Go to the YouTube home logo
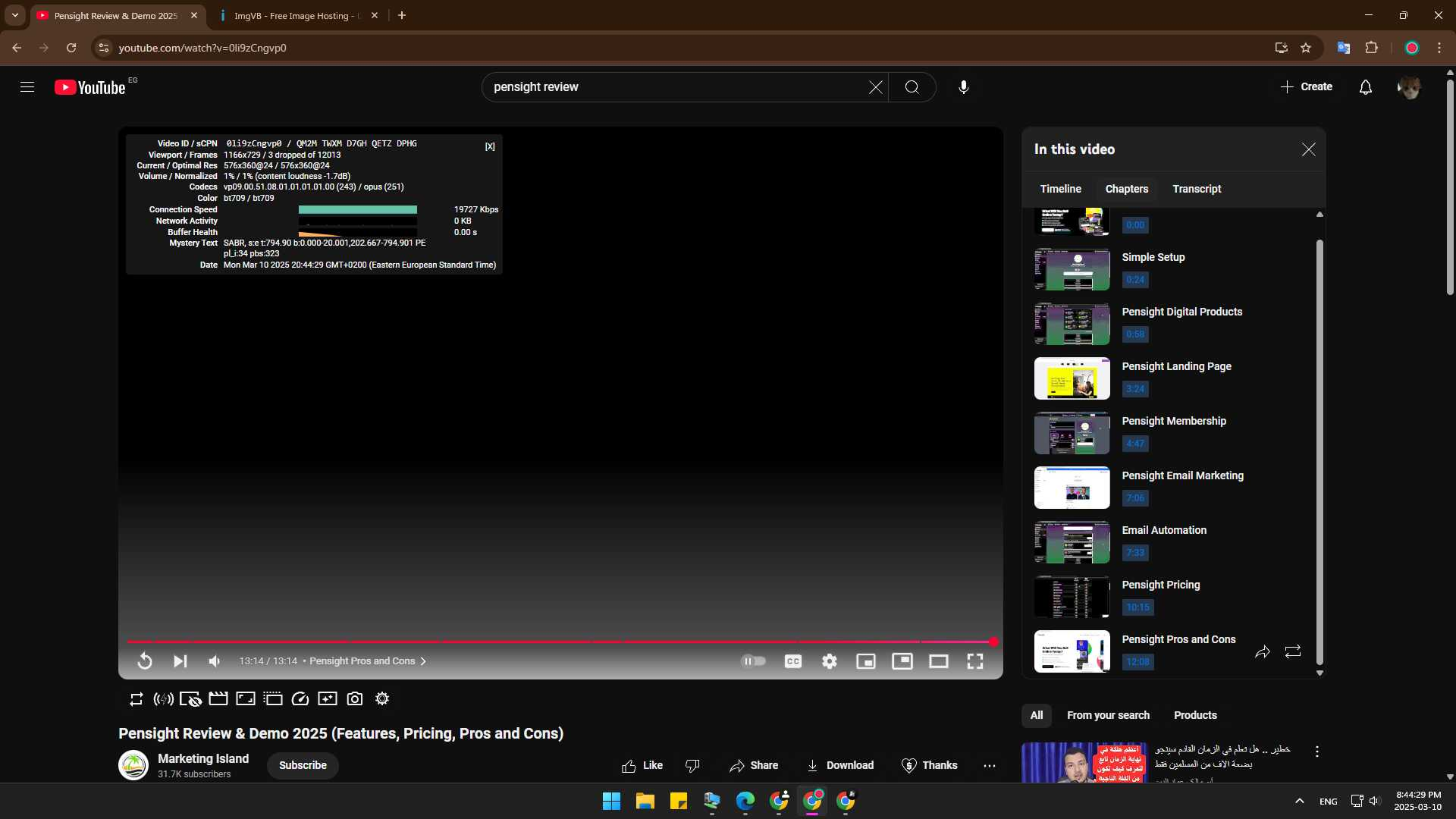Screen dimensions: 1456x819 (90, 87)
